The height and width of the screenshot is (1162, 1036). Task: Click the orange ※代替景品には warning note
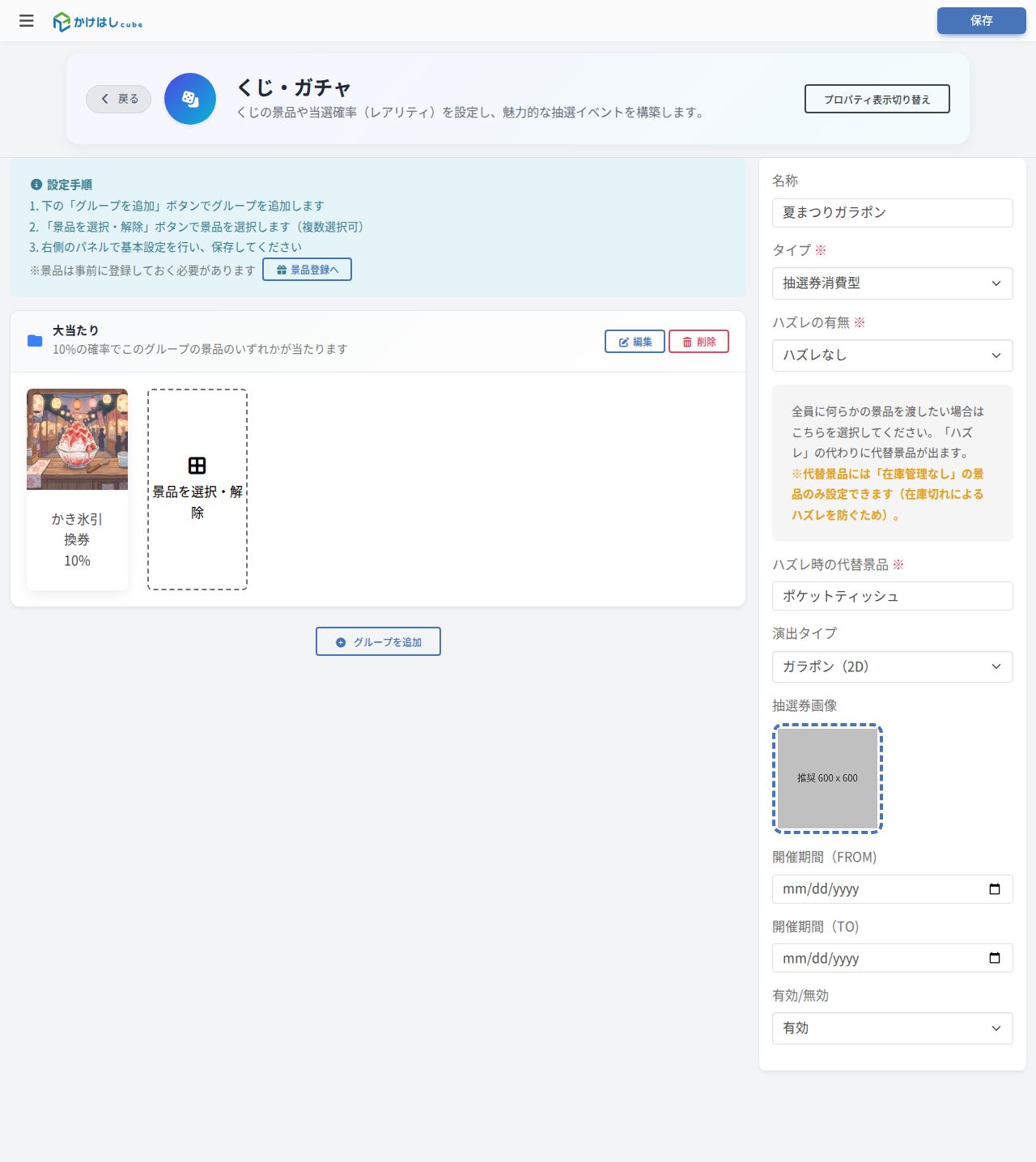(x=888, y=494)
